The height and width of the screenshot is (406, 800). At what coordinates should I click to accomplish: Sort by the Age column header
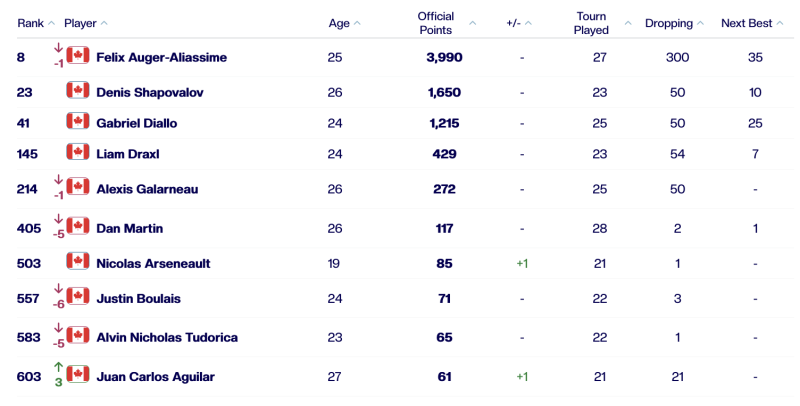[x=339, y=23]
